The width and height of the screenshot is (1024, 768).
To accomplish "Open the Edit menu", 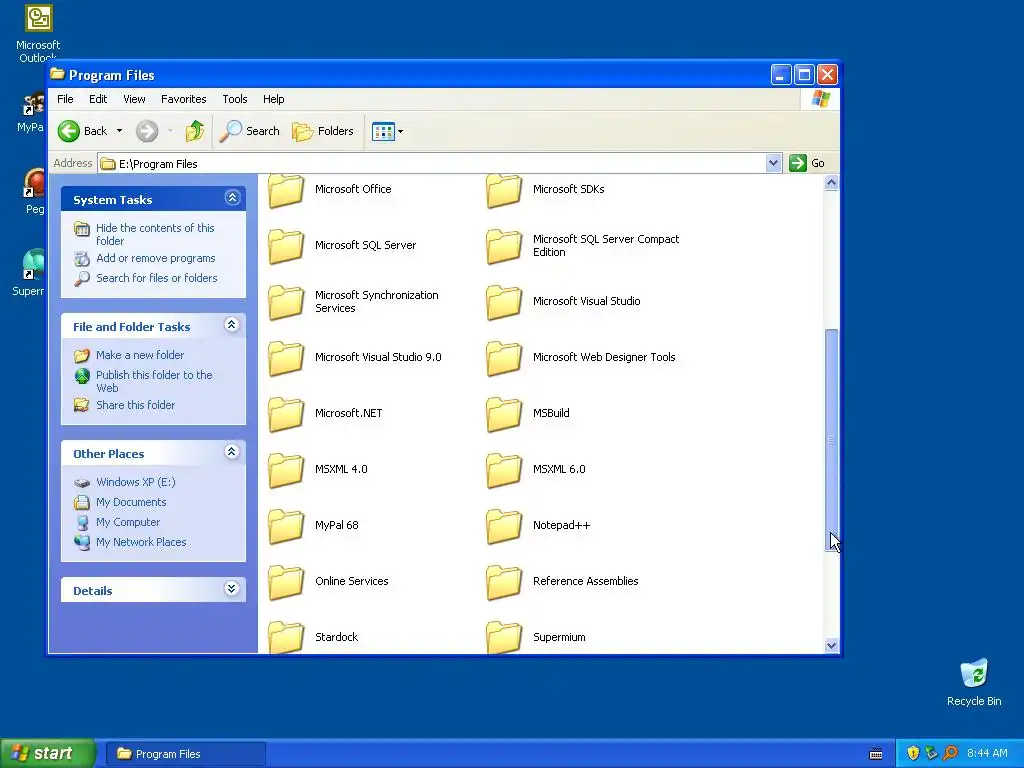I will tap(98, 99).
